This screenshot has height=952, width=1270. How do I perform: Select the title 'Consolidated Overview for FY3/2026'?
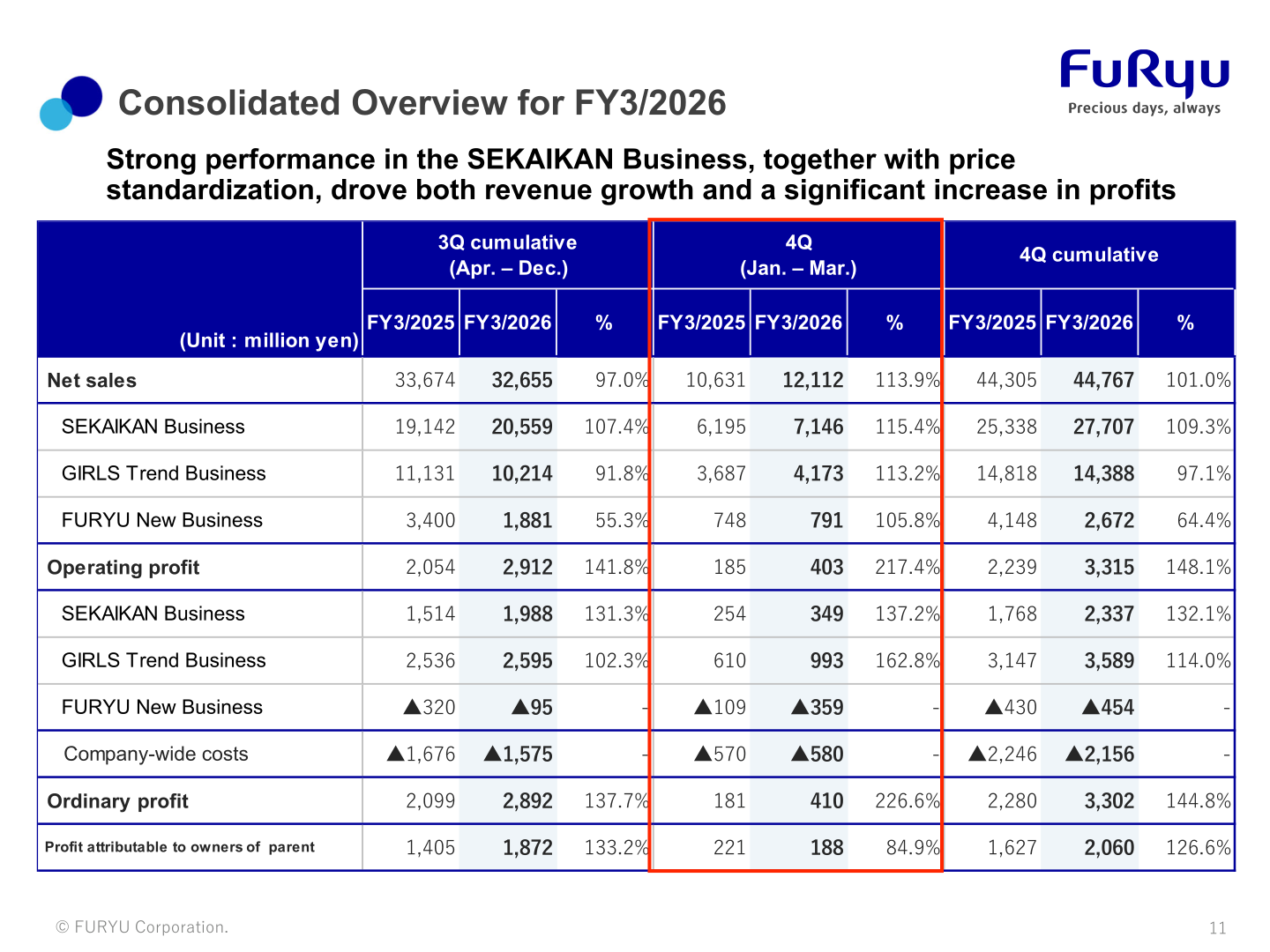point(422,103)
